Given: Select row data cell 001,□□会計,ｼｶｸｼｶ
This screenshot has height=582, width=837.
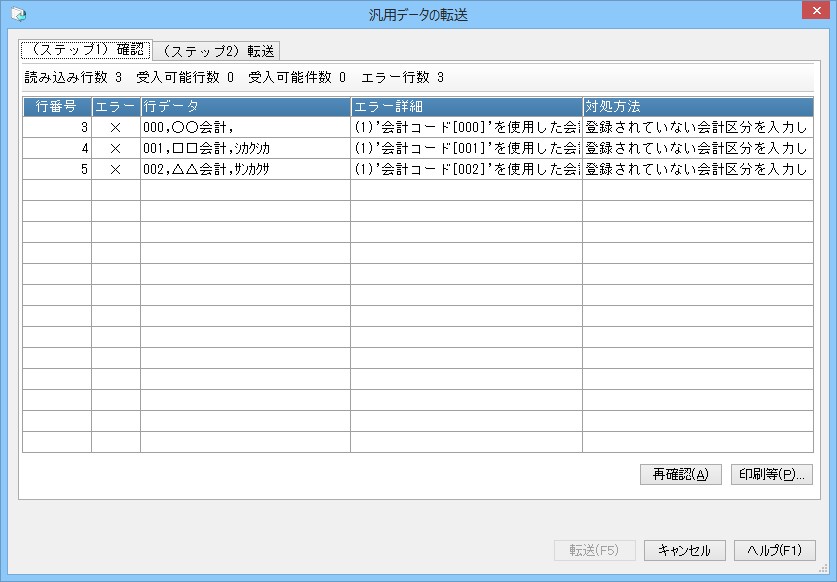Looking at the screenshot, I should pyautogui.click(x=246, y=148).
